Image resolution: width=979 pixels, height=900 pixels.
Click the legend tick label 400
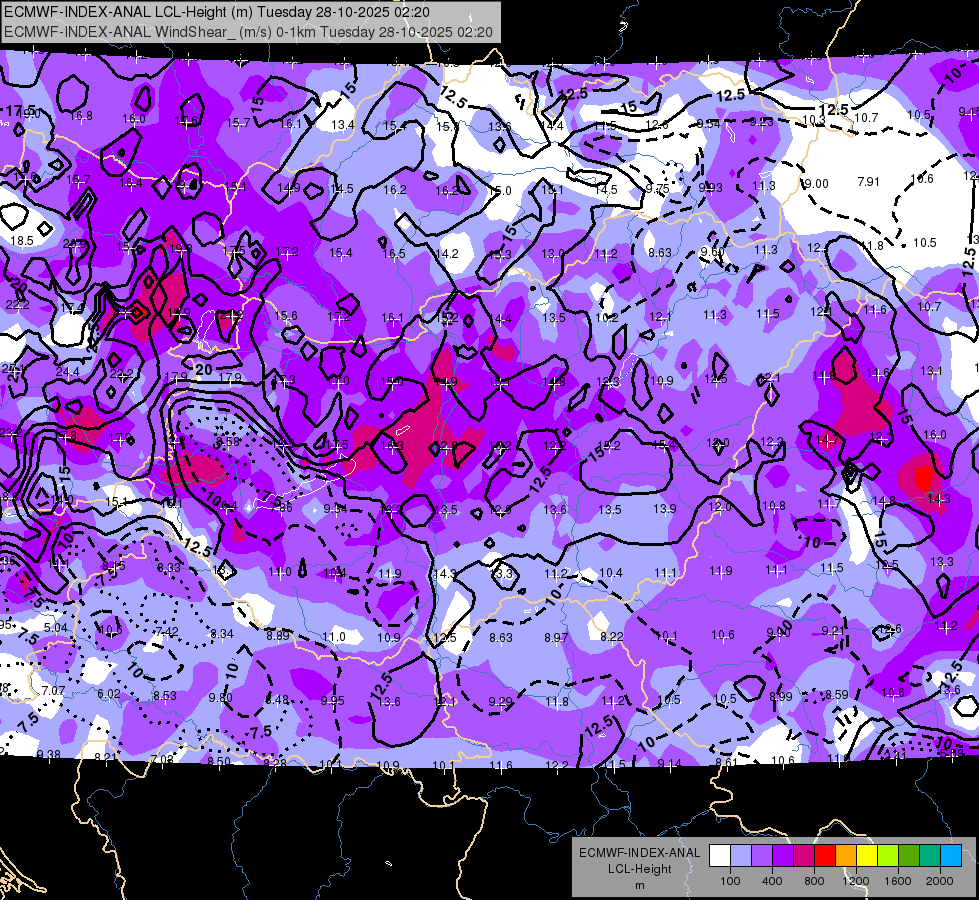pos(772,881)
